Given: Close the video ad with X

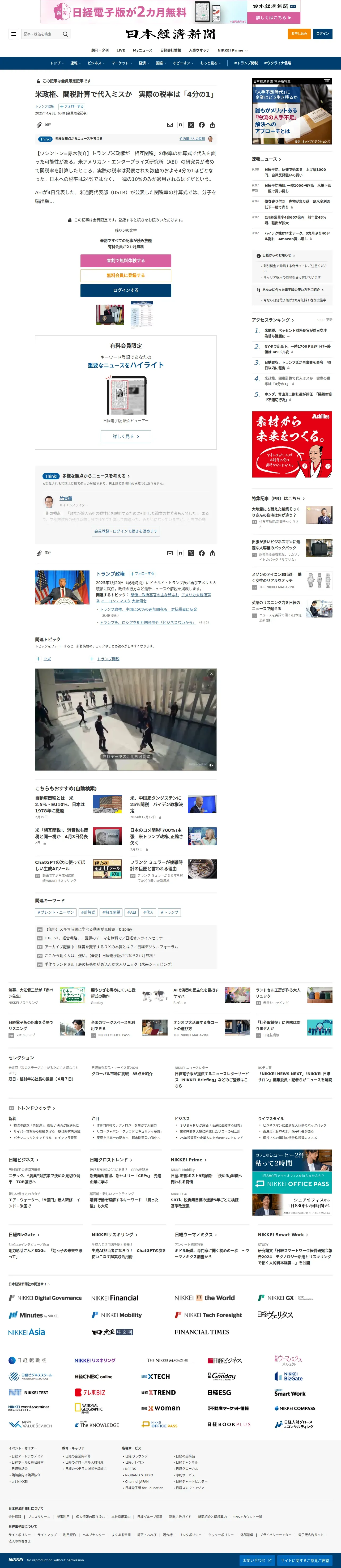Looking at the screenshot, I should click(x=211, y=674).
